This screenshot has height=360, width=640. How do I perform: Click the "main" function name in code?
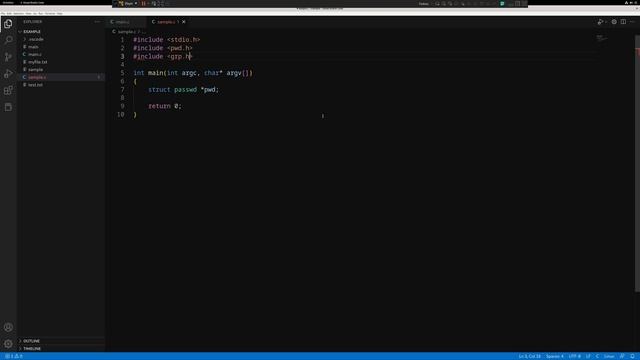click(156, 73)
